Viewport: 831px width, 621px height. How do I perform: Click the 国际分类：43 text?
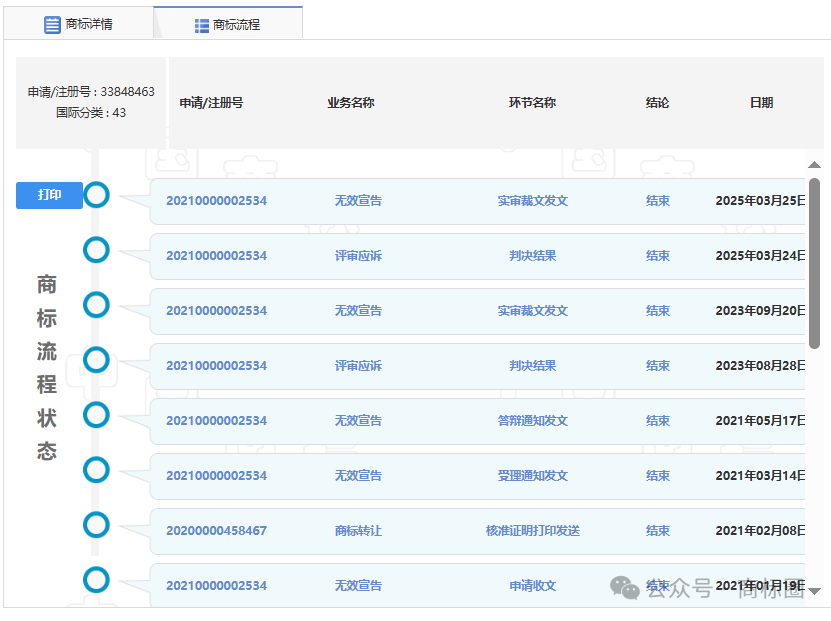tap(91, 113)
